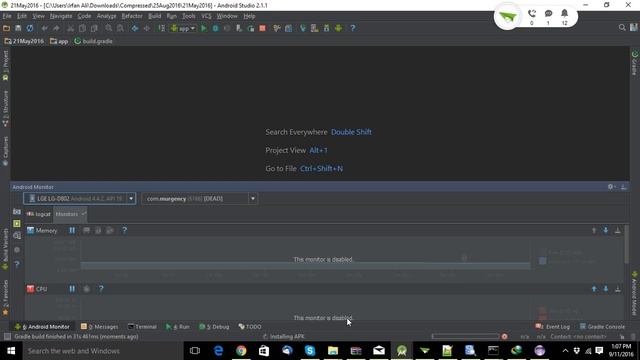The height and width of the screenshot is (360, 640).
Task: Cancel the Installing APK background task
Action: coord(504,337)
